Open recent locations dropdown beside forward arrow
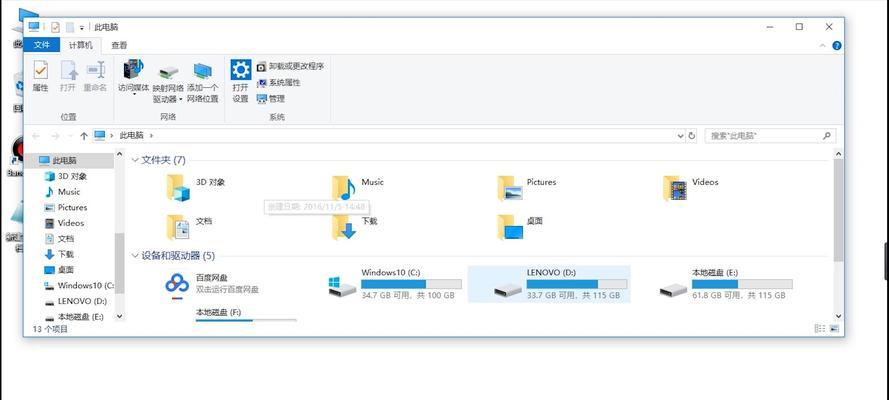Screen dimensions: 889x400 point(70,136)
